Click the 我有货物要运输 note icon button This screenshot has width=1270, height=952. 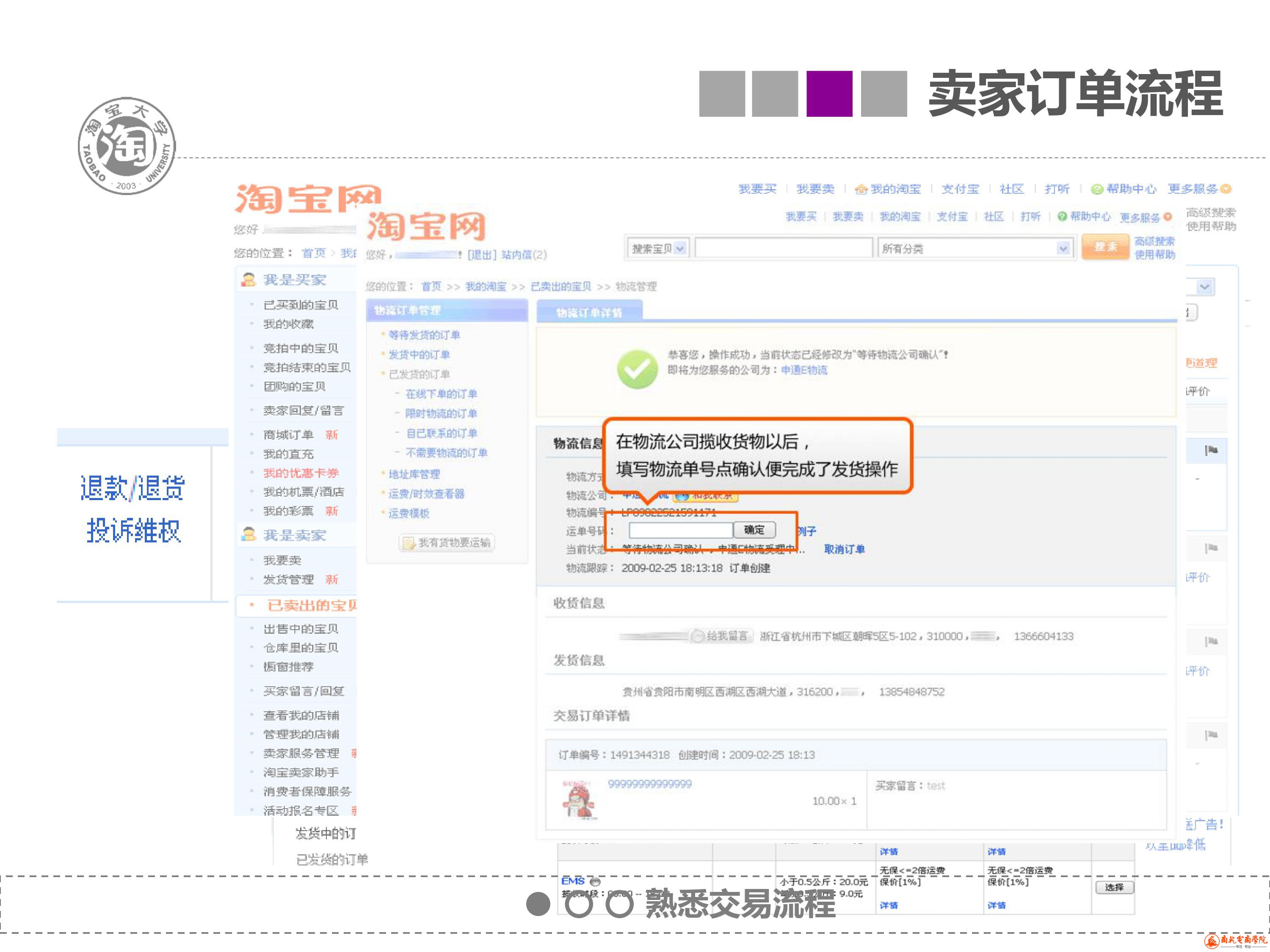click(x=409, y=543)
